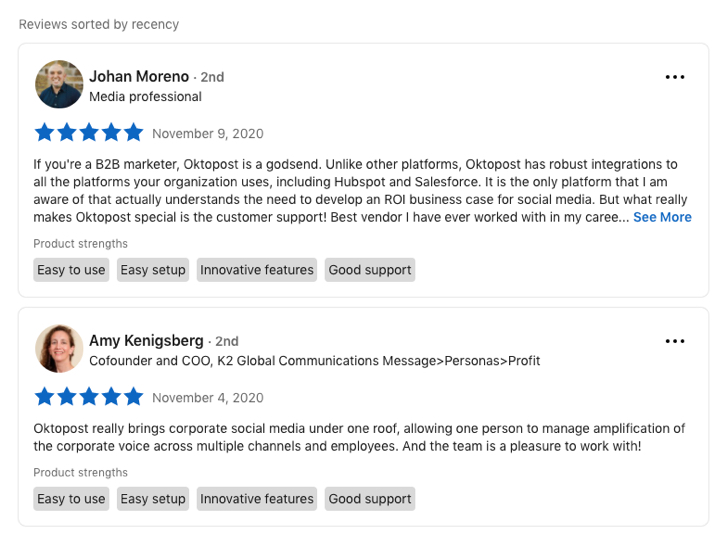Viewport: 728px width, 534px height.
Task: Click Easy to use tag in Amy's review
Action: click(x=71, y=499)
